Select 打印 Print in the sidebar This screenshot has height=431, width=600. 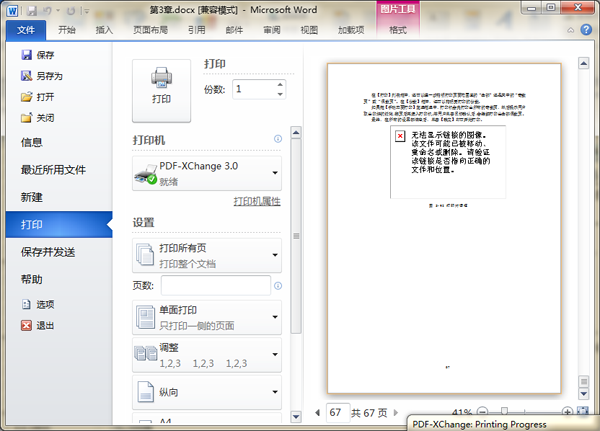59,224
